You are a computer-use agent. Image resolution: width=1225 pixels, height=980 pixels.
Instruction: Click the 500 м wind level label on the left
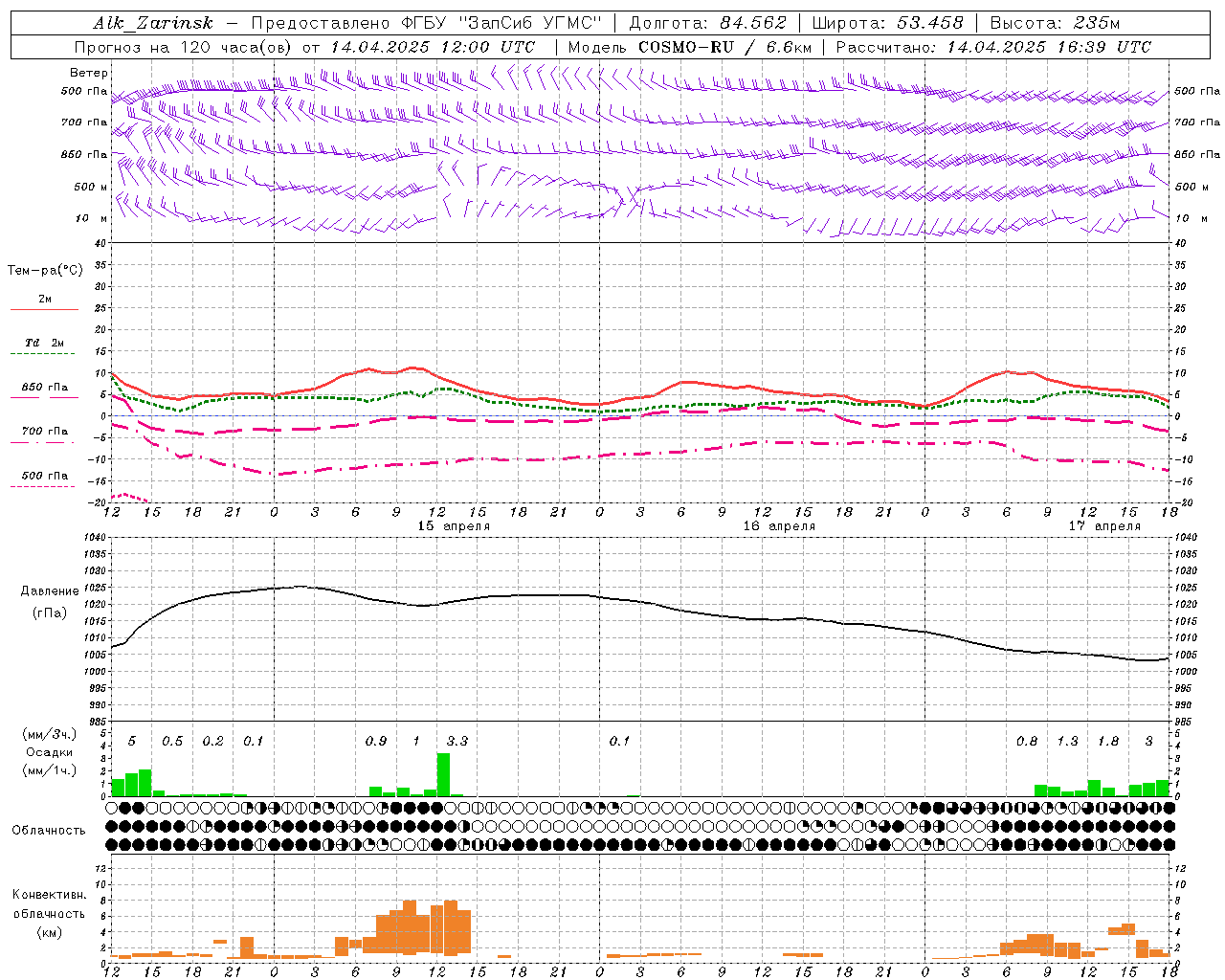click(92, 188)
